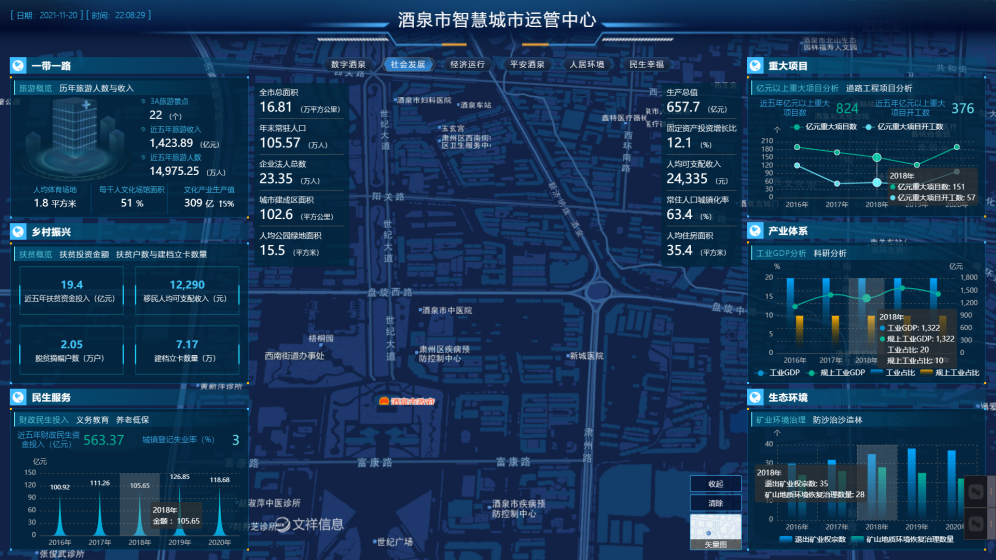This screenshot has width=996, height=560.
Task: Click the upper video widget icon at right edge
Action: point(976,493)
